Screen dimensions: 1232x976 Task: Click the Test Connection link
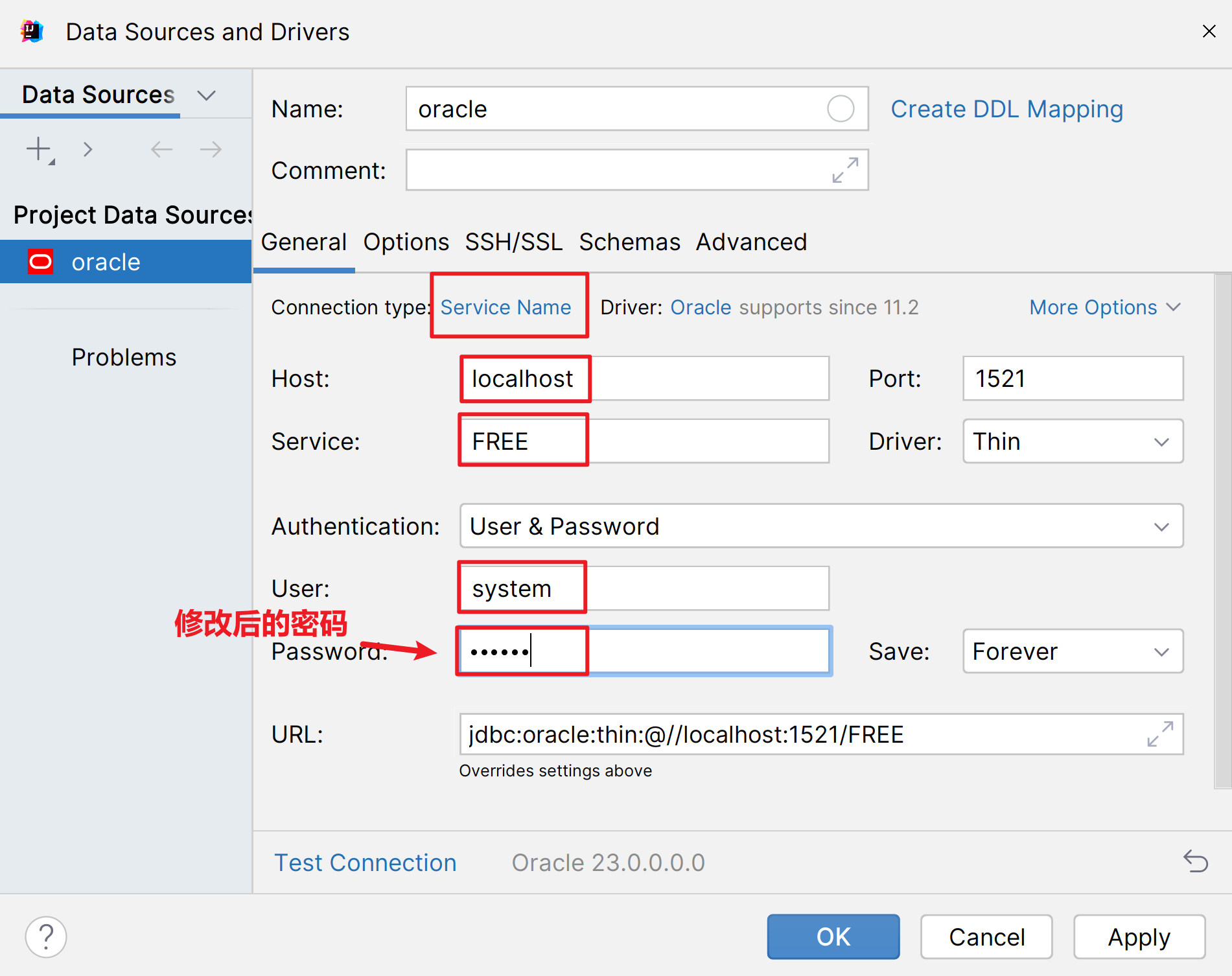pyautogui.click(x=366, y=863)
